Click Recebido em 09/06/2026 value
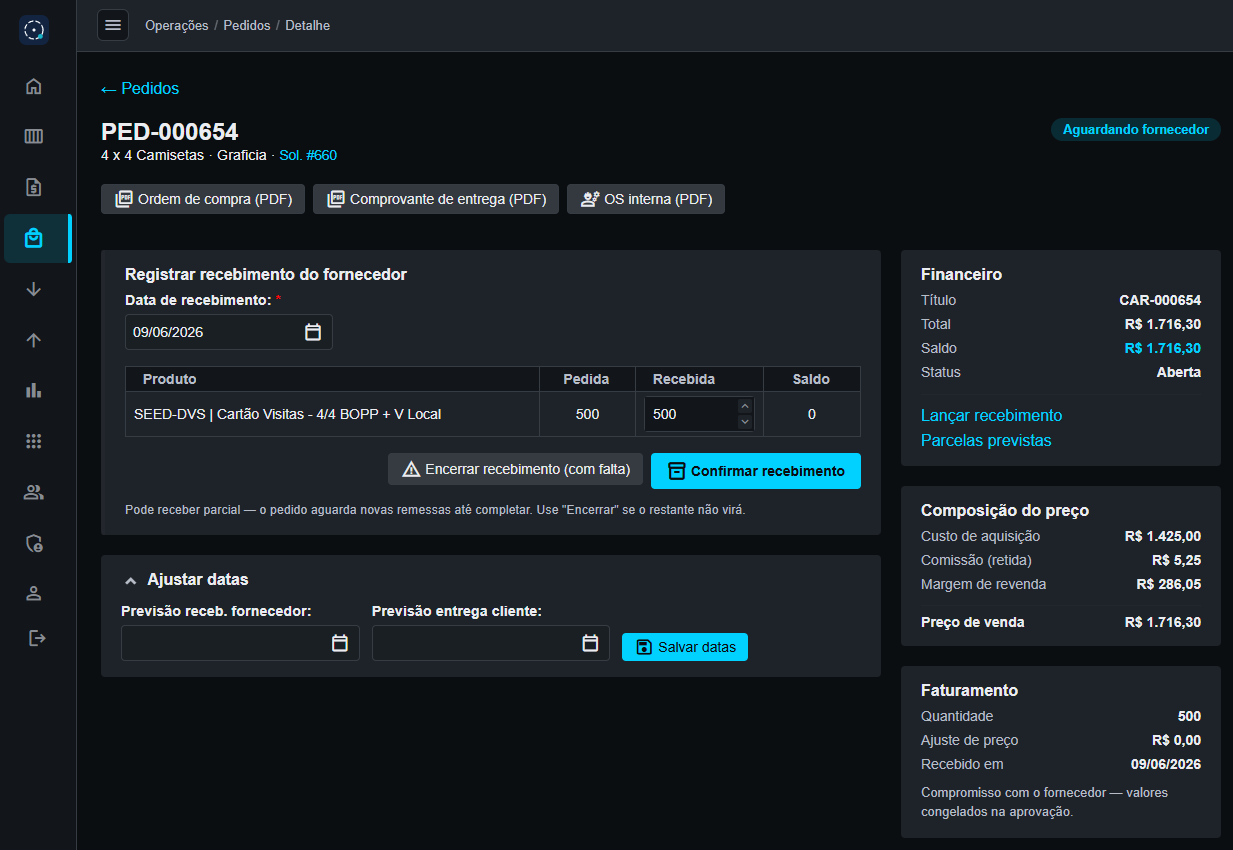The image size is (1233, 850). 1166,764
